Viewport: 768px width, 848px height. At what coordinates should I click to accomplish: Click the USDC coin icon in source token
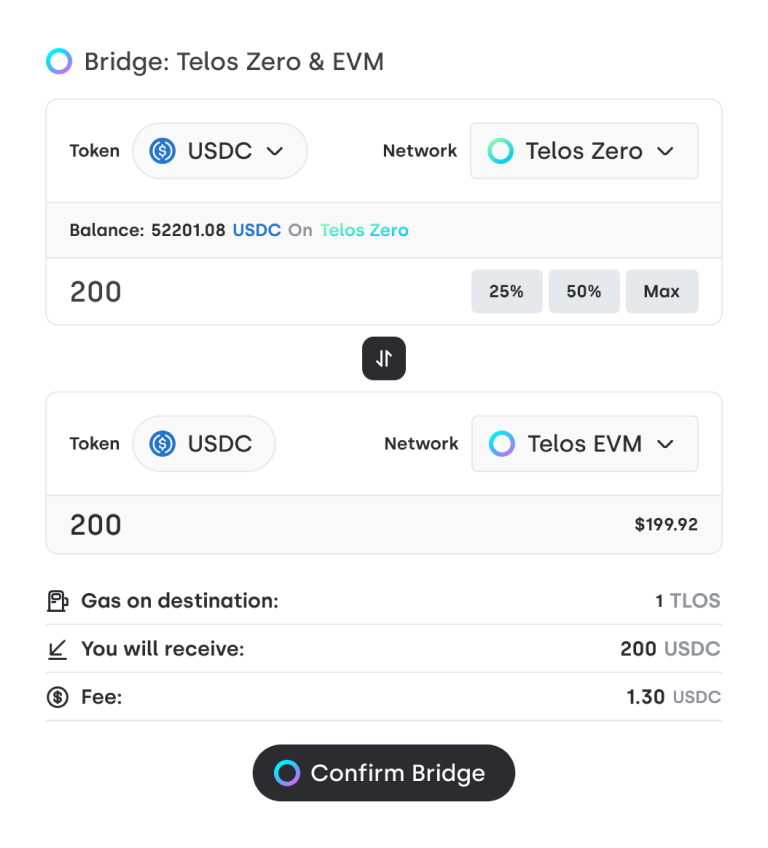coord(162,151)
